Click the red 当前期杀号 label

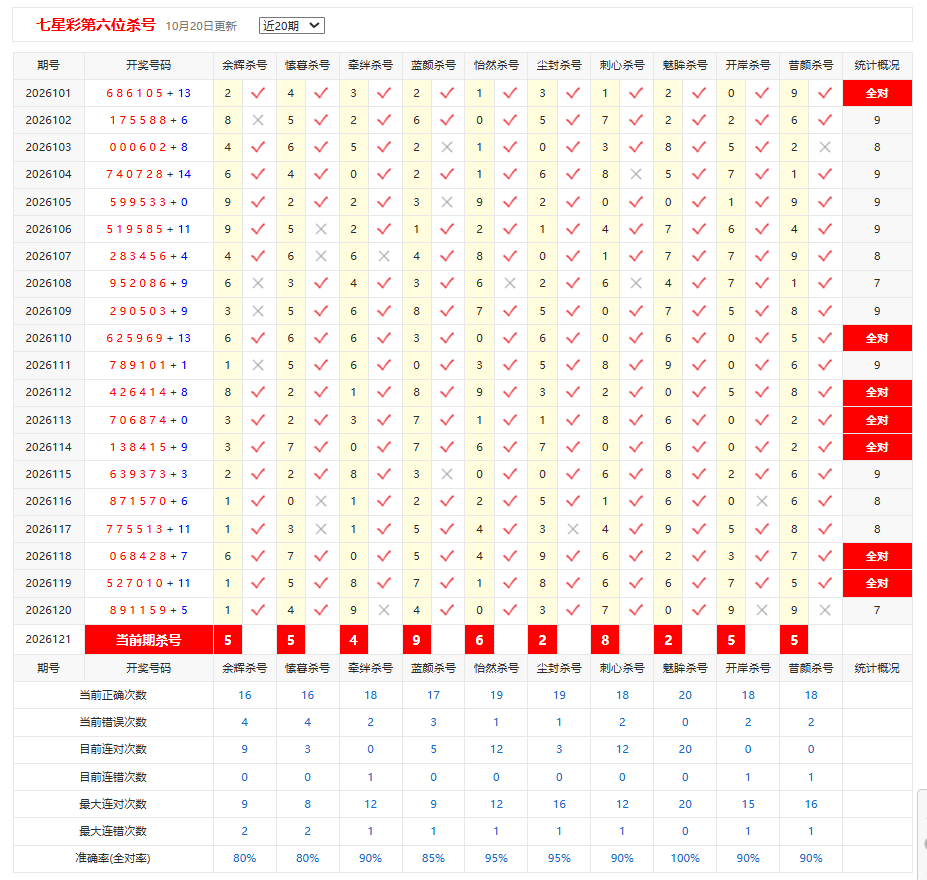pyautogui.click(x=148, y=639)
